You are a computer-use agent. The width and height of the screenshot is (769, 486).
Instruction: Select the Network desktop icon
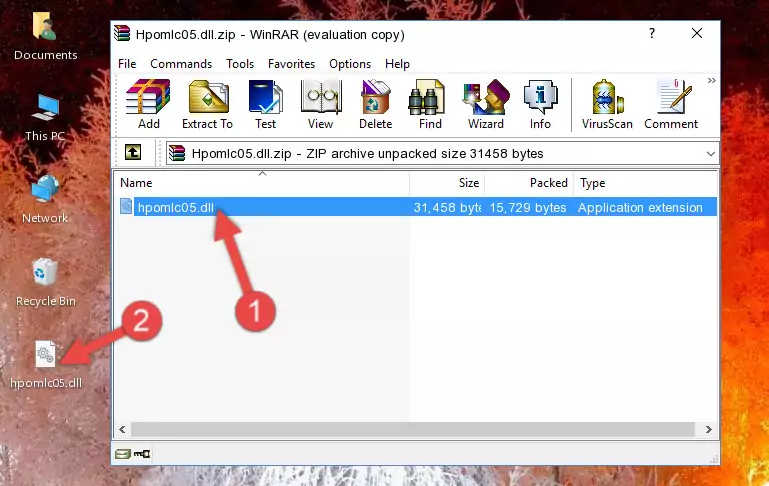[45, 200]
